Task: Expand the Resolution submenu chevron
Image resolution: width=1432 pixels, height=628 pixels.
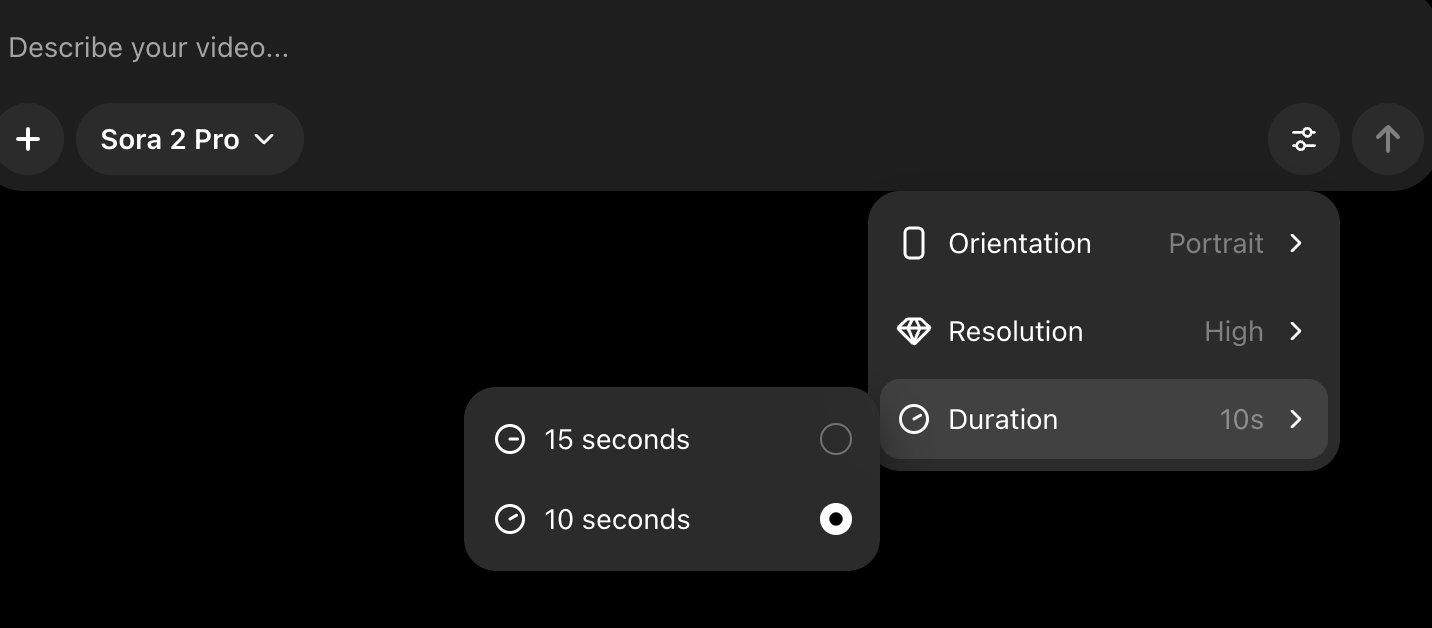Action: [1296, 332]
